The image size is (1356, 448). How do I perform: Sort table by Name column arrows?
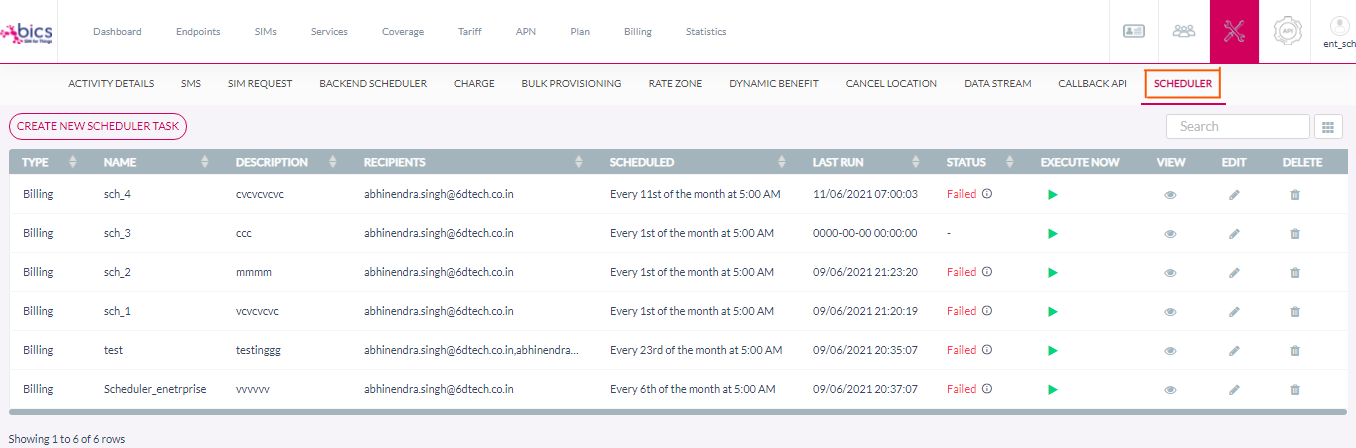205,162
